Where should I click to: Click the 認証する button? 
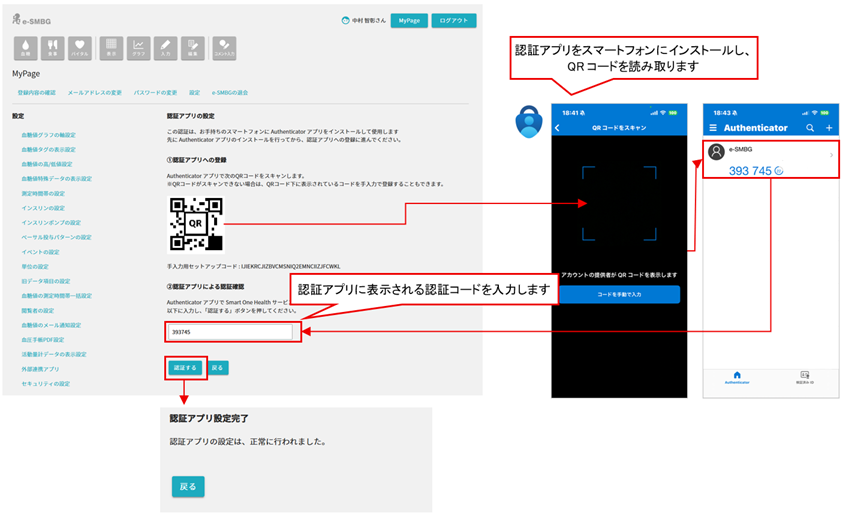coord(185,368)
